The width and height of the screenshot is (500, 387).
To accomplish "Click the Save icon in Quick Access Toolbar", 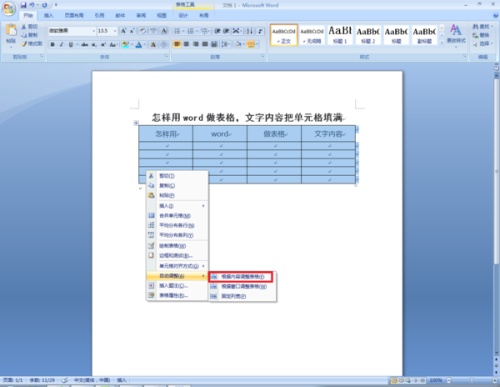I will click(23, 5).
